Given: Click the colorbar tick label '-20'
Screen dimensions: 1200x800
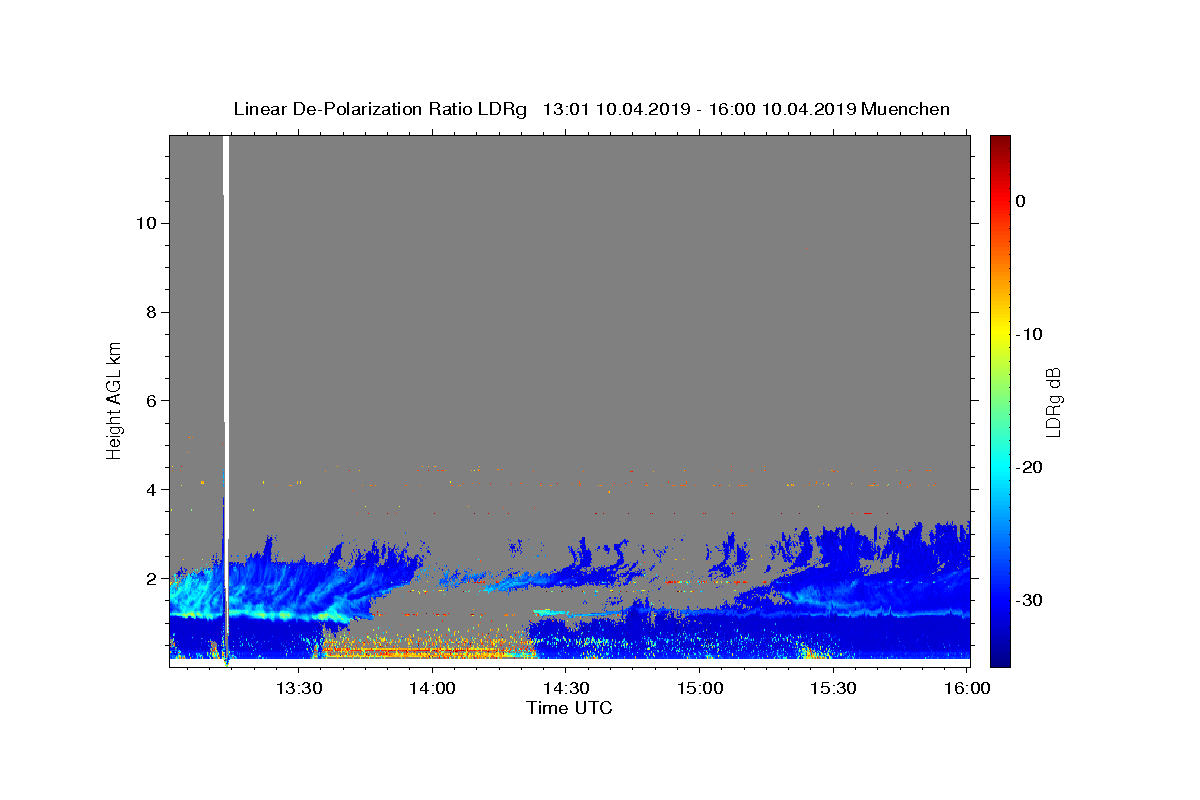Looking at the screenshot, I should coord(1030,467).
